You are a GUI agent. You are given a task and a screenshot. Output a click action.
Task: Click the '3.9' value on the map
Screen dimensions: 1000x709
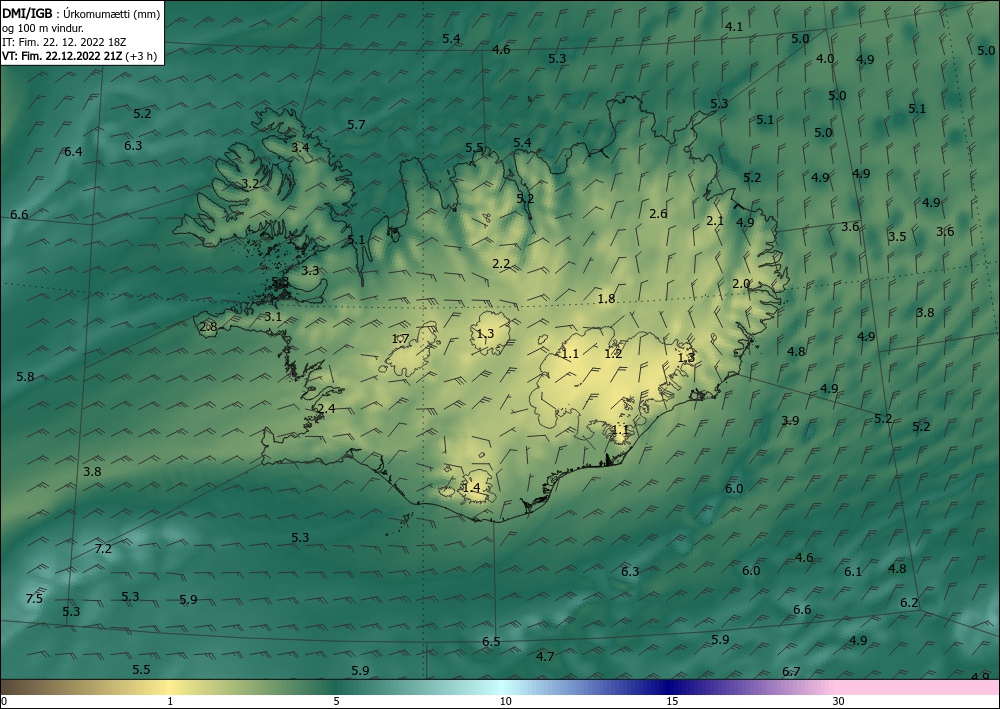(790, 420)
